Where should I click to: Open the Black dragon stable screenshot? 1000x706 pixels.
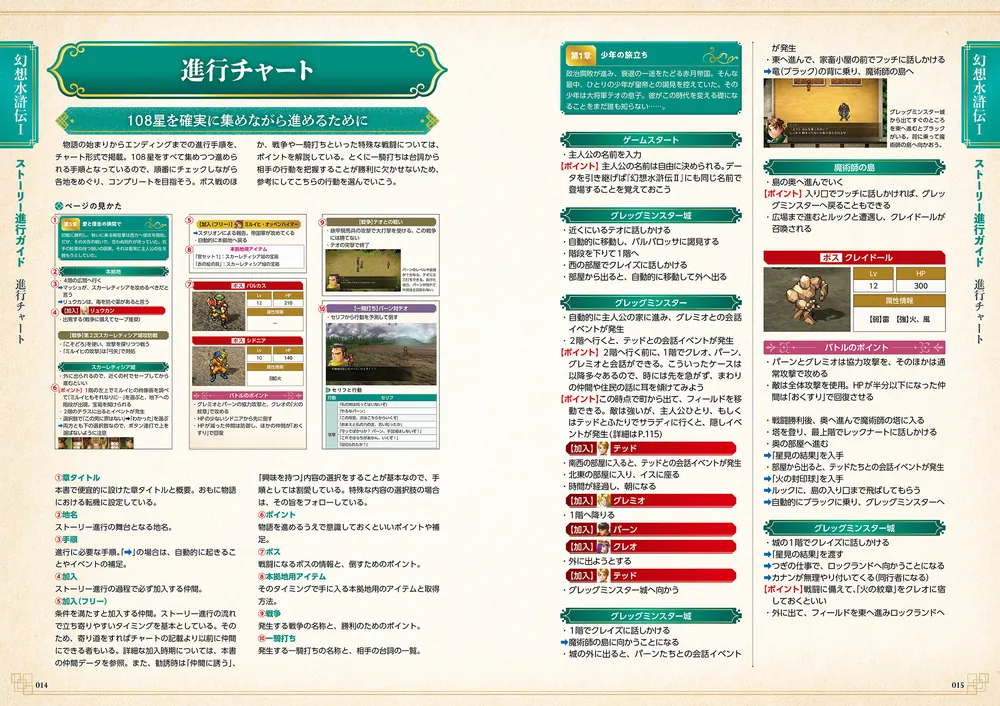coord(825,113)
